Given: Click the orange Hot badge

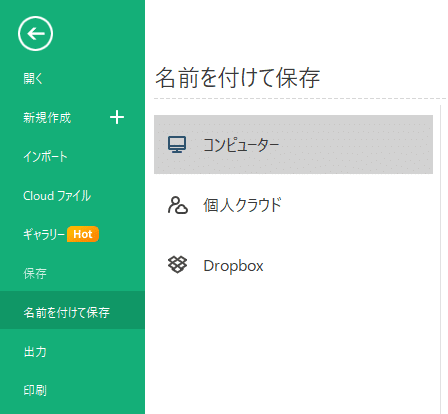Looking at the screenshot, I should 83,234.
